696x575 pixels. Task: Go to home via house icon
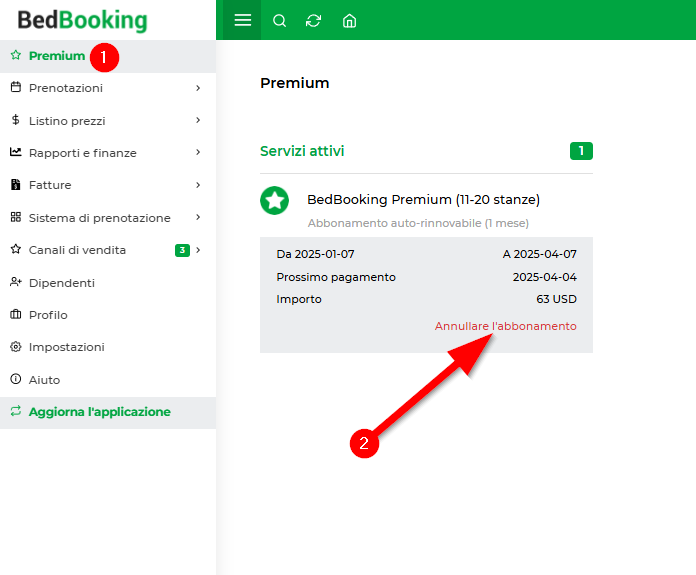[x=349, y=20]
